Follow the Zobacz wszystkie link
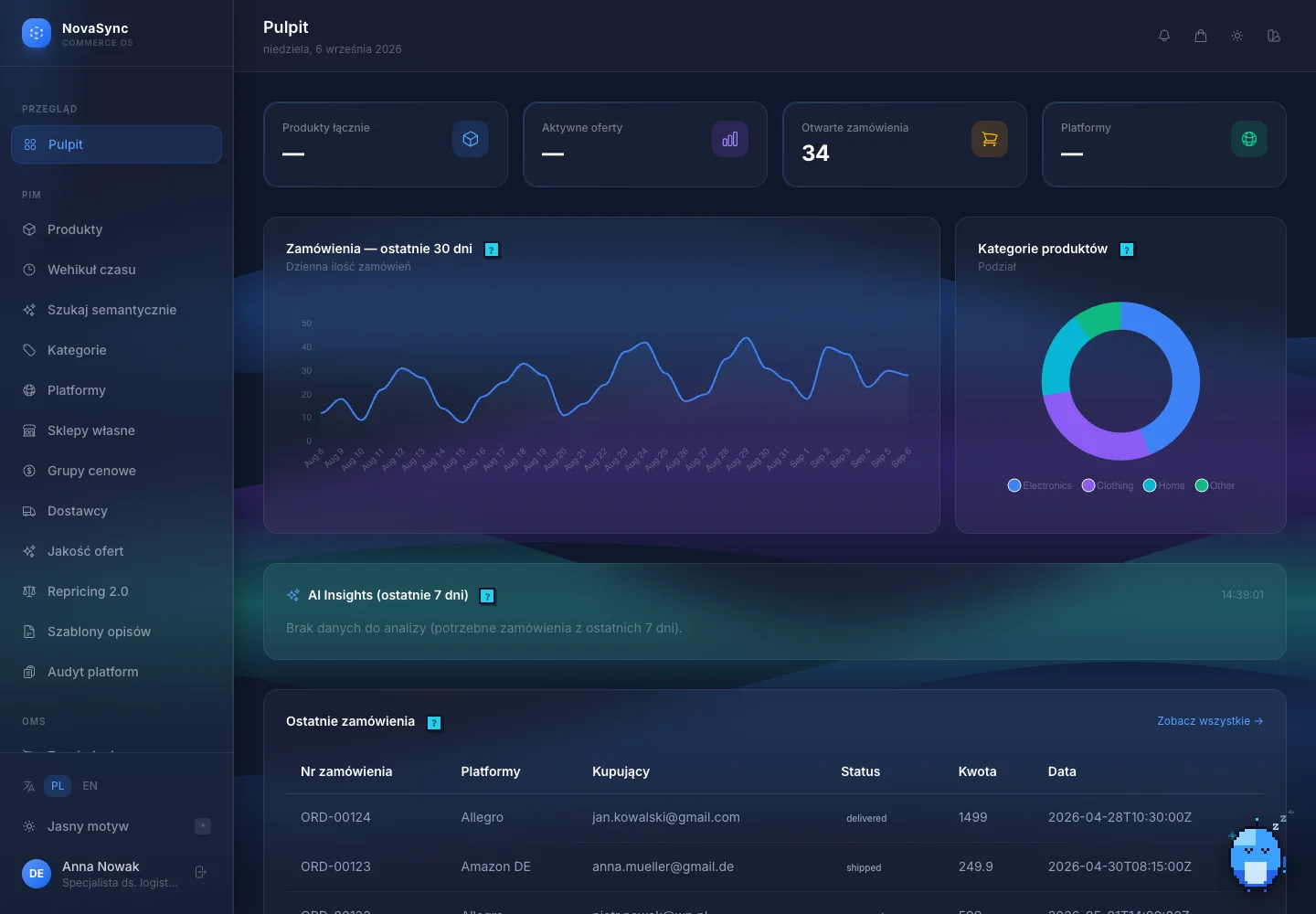The image size is (1316, 914). [x=1210, y=721]
